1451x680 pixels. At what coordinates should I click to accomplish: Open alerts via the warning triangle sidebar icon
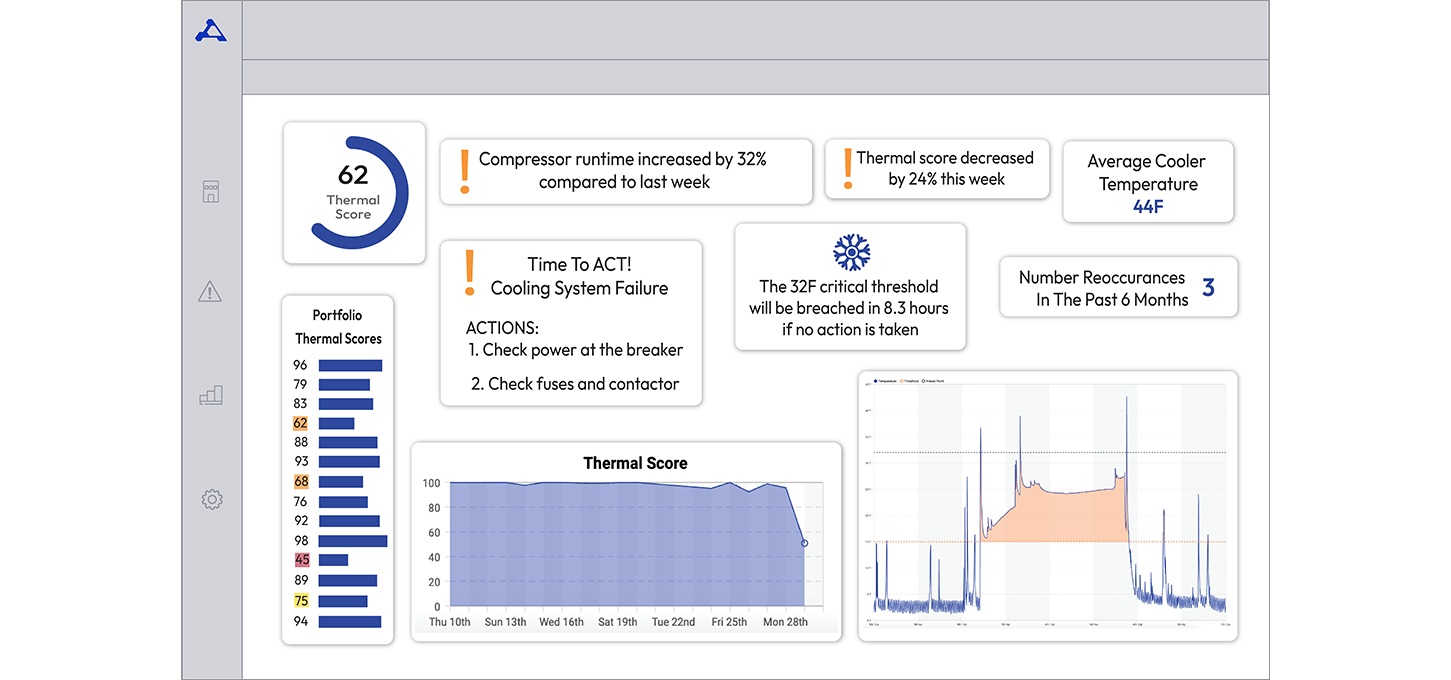tap(210, 292)
